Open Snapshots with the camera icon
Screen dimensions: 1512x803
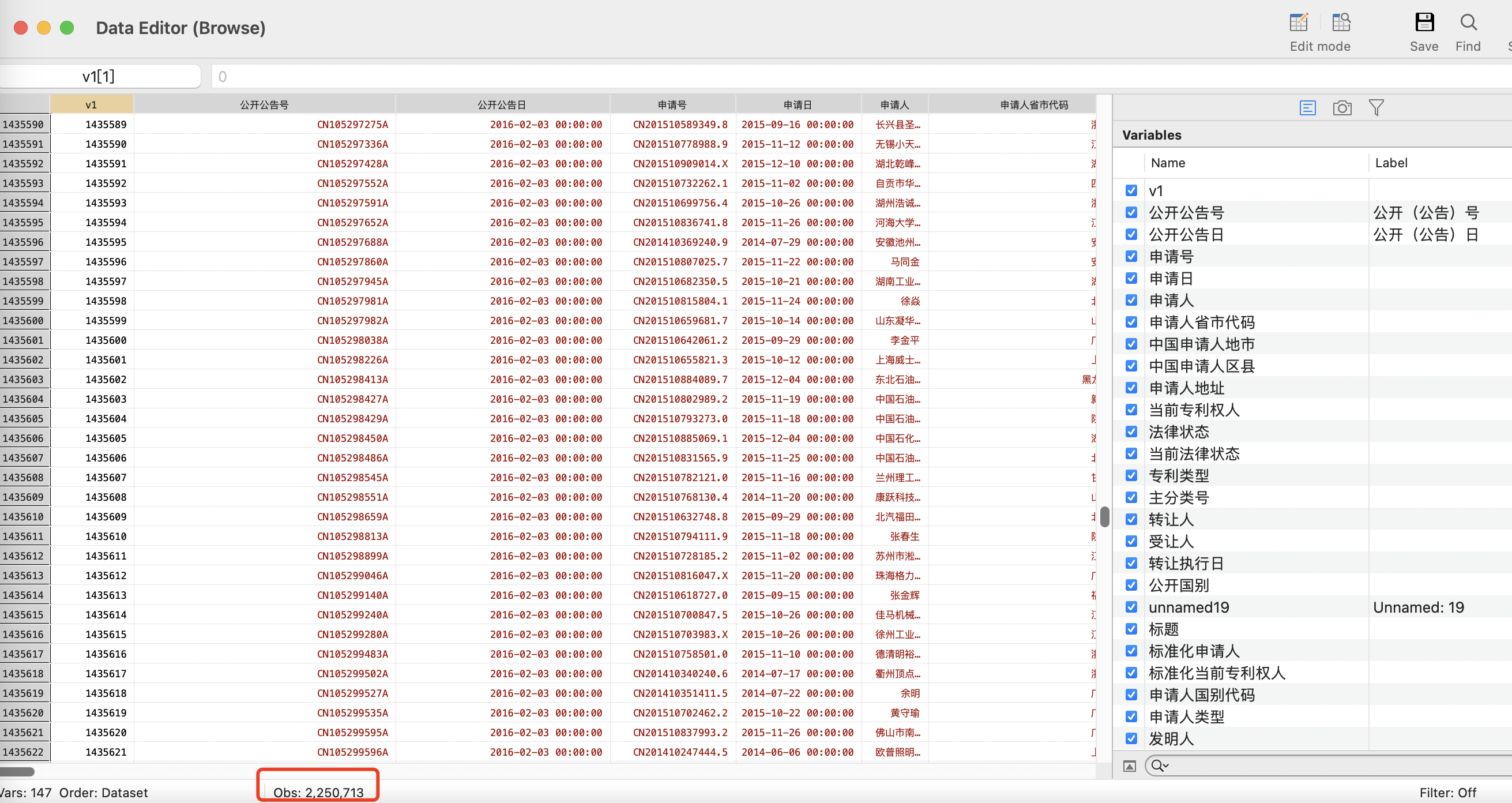(1342, 107)
